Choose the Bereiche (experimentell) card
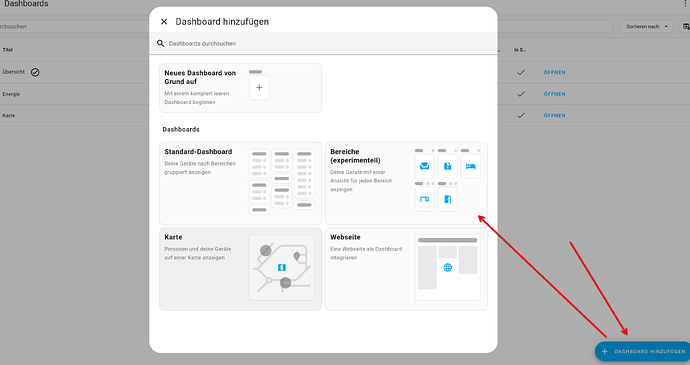This screenshot has width=690, height=365. 406,184
